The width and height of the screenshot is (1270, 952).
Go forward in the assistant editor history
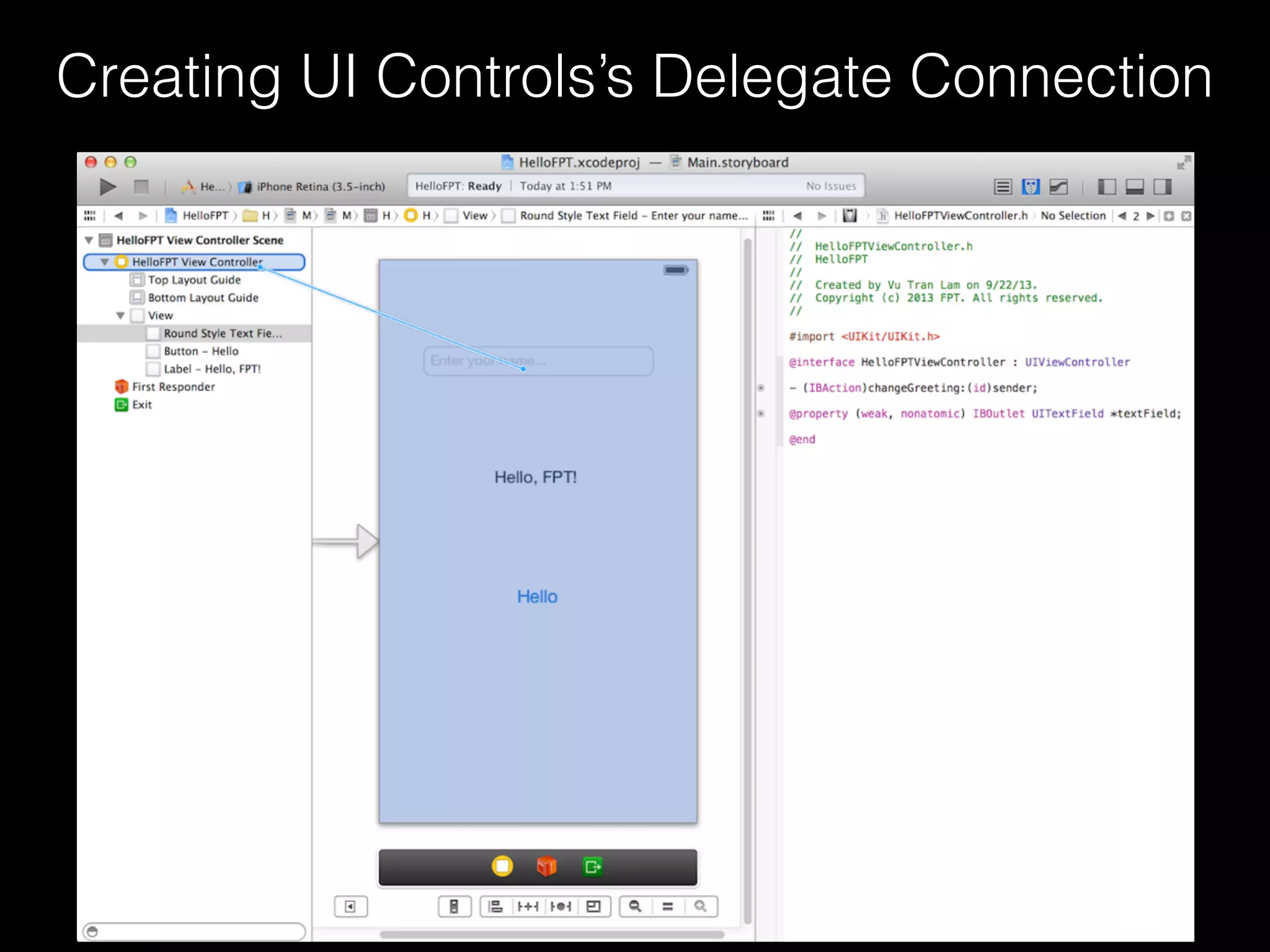pos(822,216)
